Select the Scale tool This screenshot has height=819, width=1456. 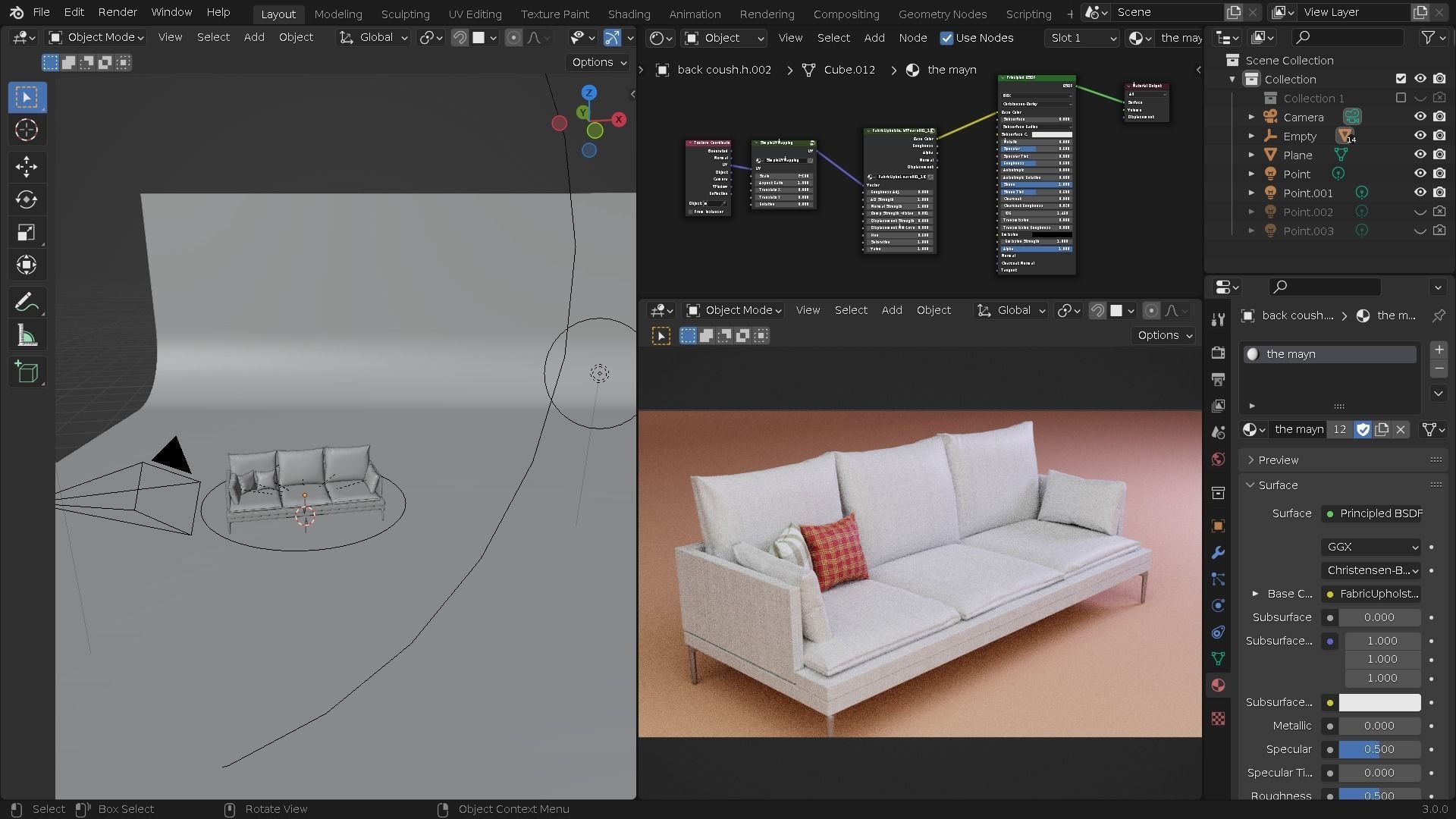27,232
